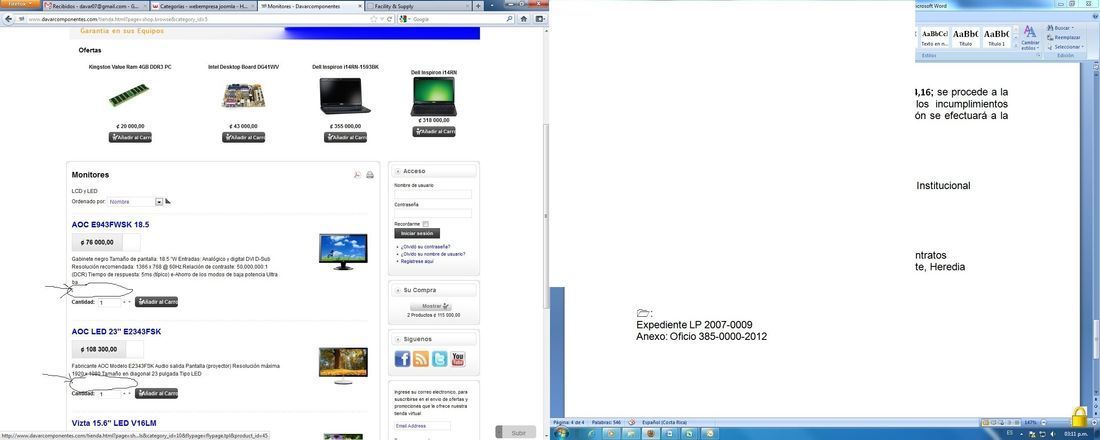1100x440 pixels.
Task: Click Windows Start orb
Action: click(561, 432)
